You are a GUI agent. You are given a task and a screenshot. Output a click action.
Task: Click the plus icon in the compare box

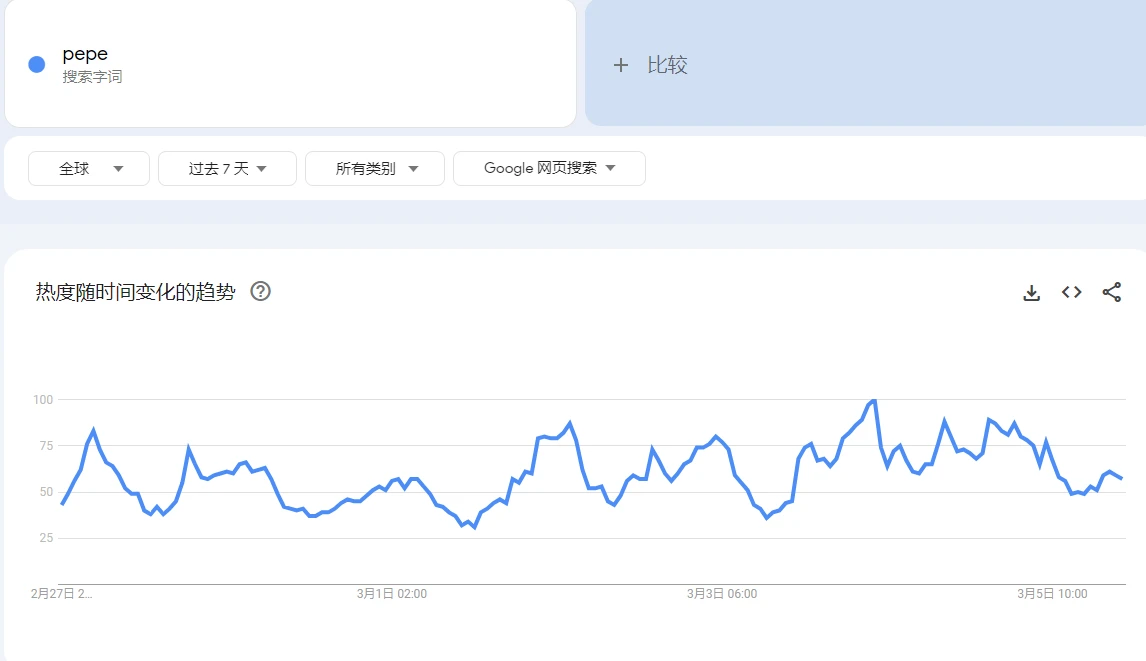(620, 64)
